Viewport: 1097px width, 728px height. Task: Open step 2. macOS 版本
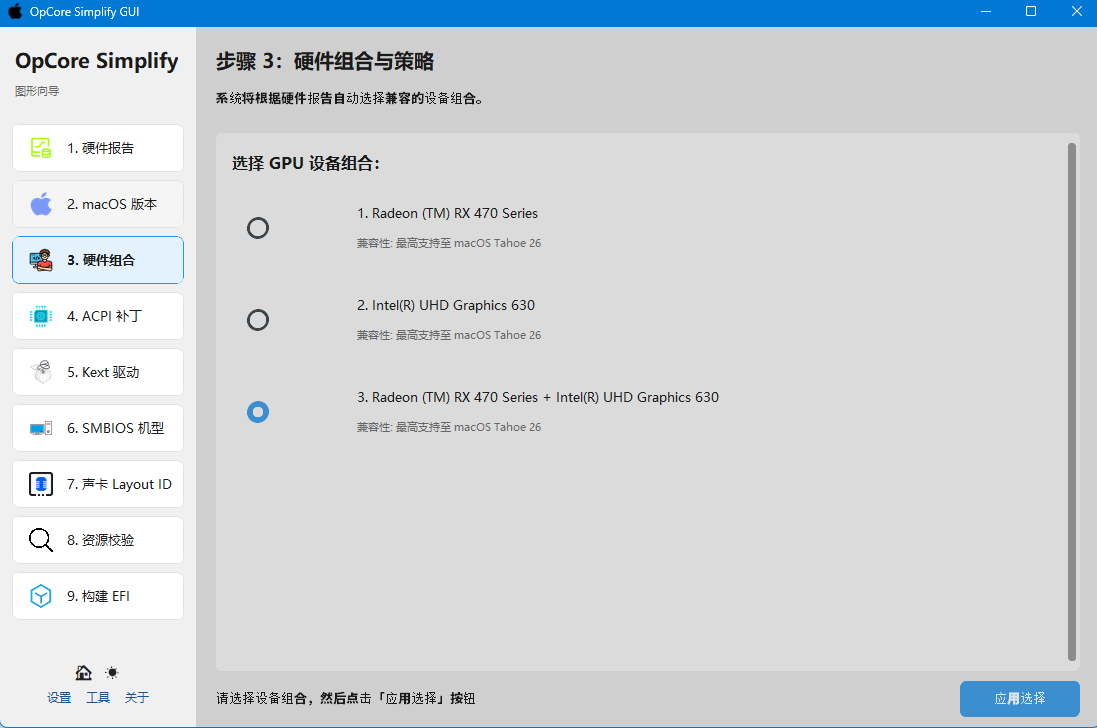[98, 204]
